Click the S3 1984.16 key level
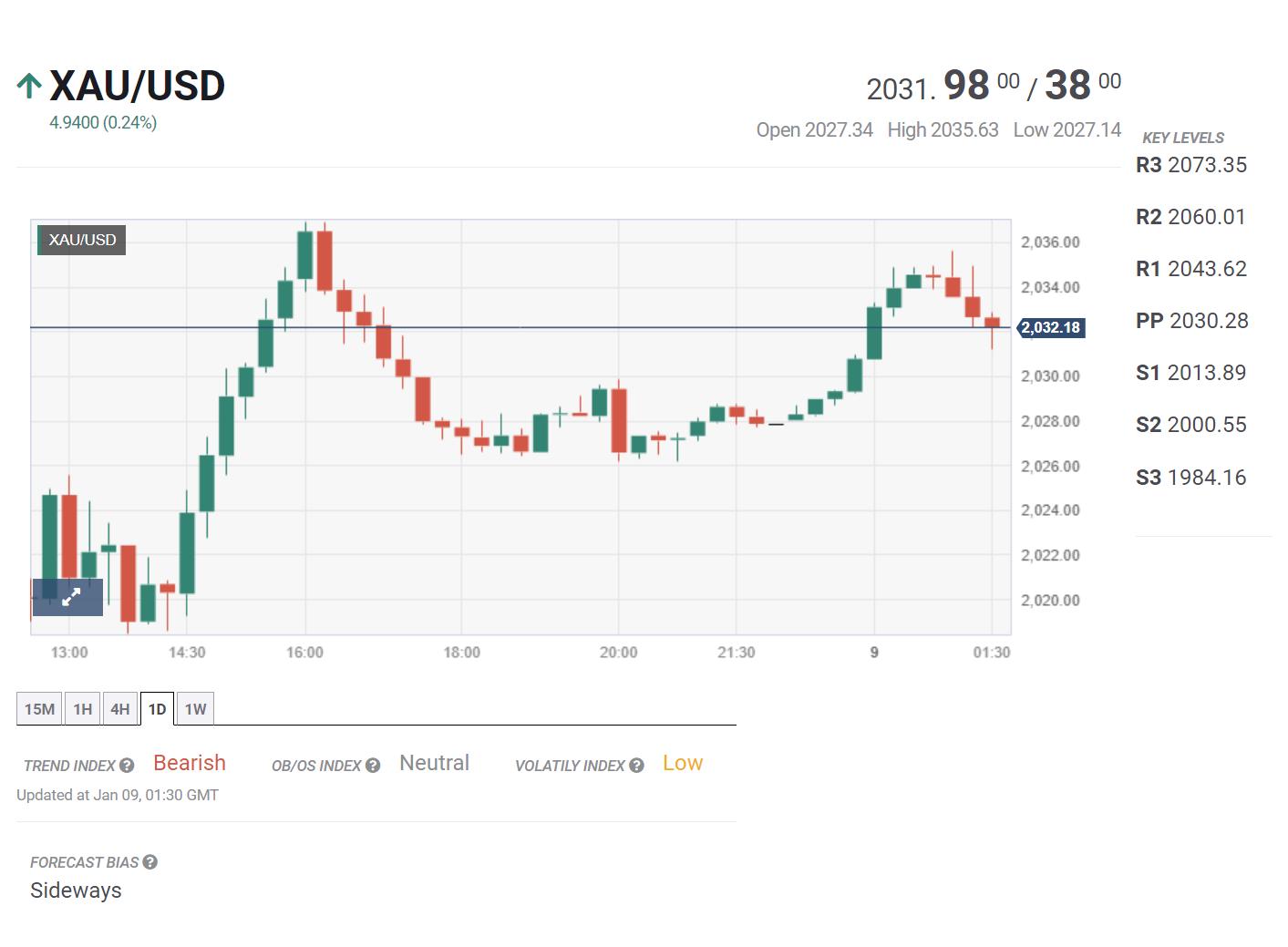 coord(1191,478)
